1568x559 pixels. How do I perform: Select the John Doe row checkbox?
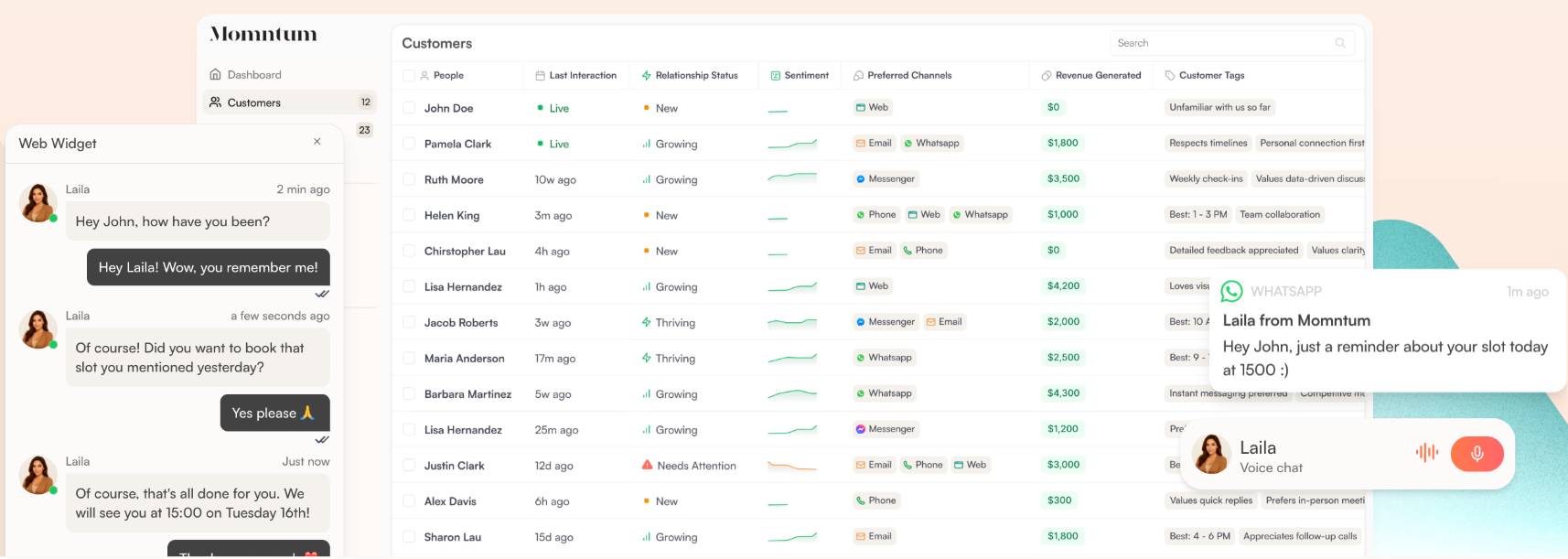[x=409, y=108]
